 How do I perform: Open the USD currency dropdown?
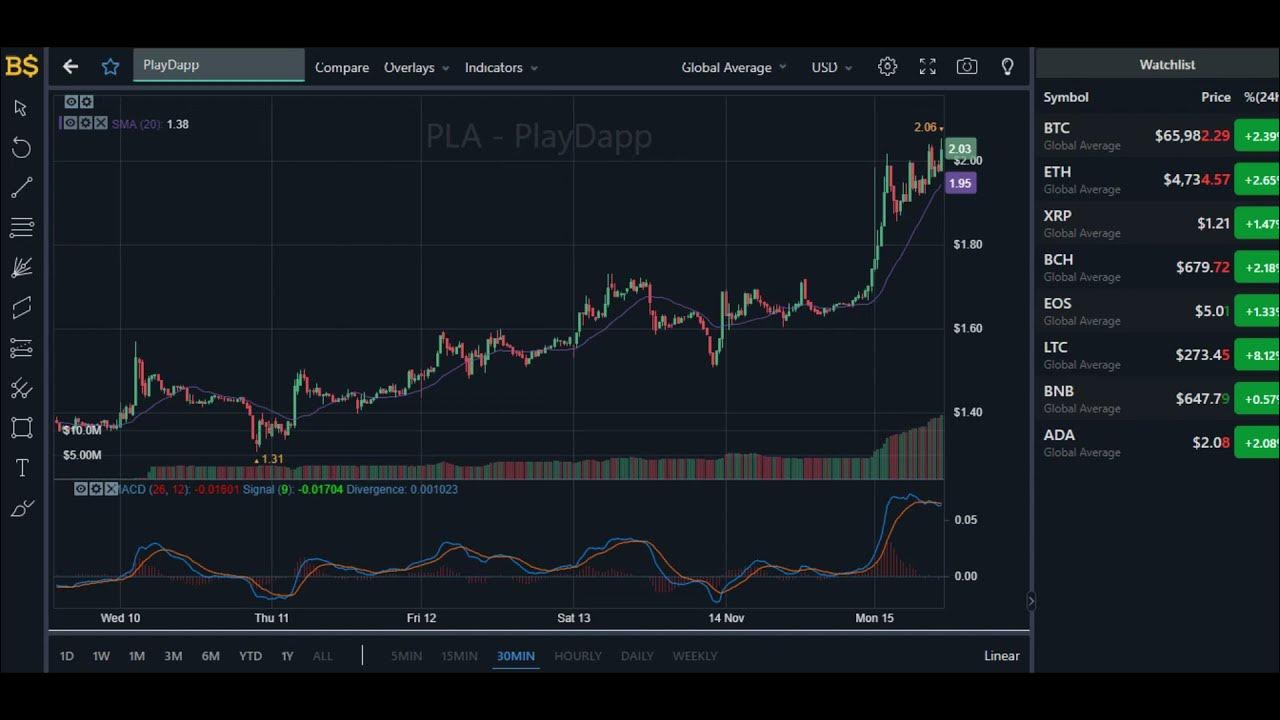(832, 67)
